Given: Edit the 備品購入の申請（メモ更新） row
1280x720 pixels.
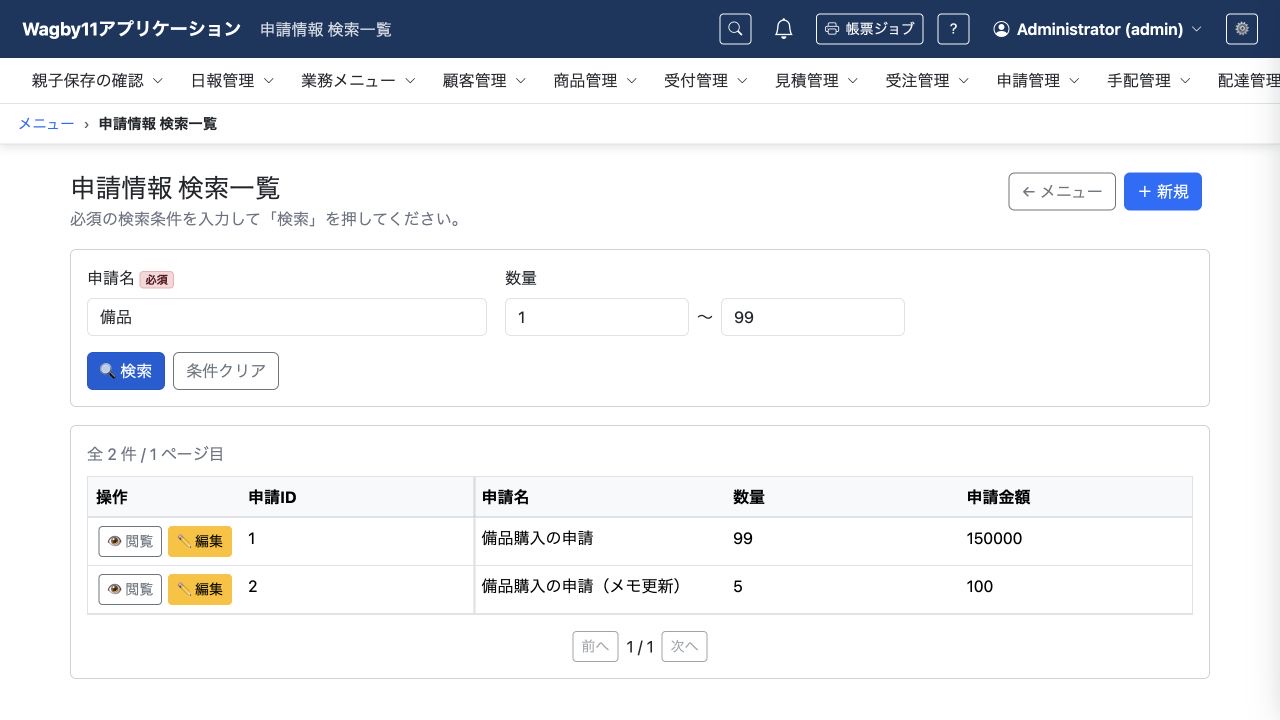Looking at the screenshot, I should (200, 589).
